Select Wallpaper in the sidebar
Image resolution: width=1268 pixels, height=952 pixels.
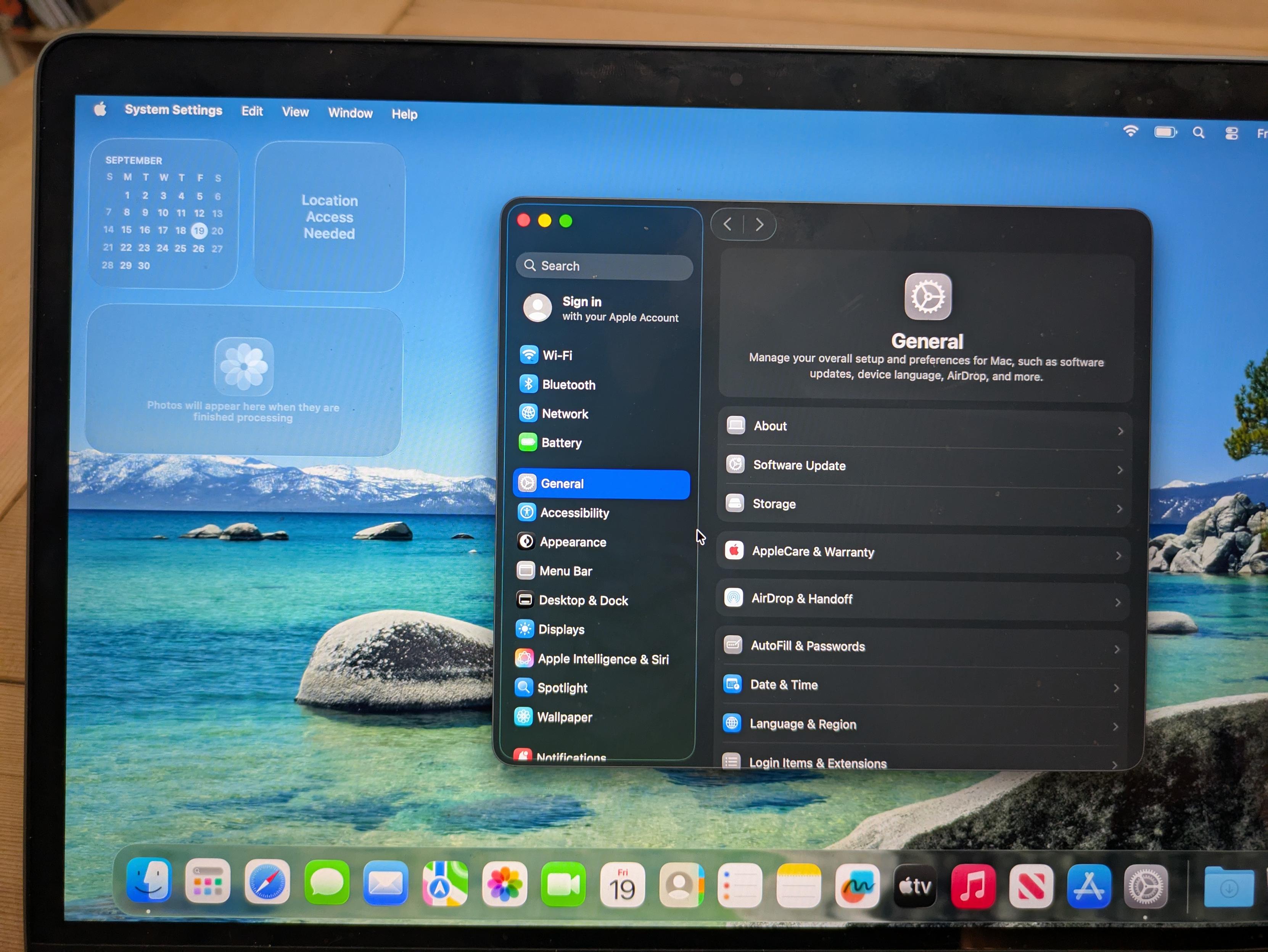564,717
